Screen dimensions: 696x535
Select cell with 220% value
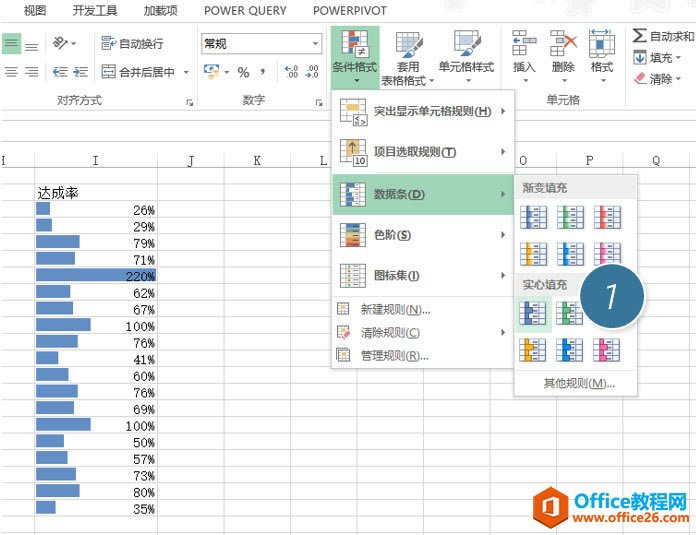[96, 275]
